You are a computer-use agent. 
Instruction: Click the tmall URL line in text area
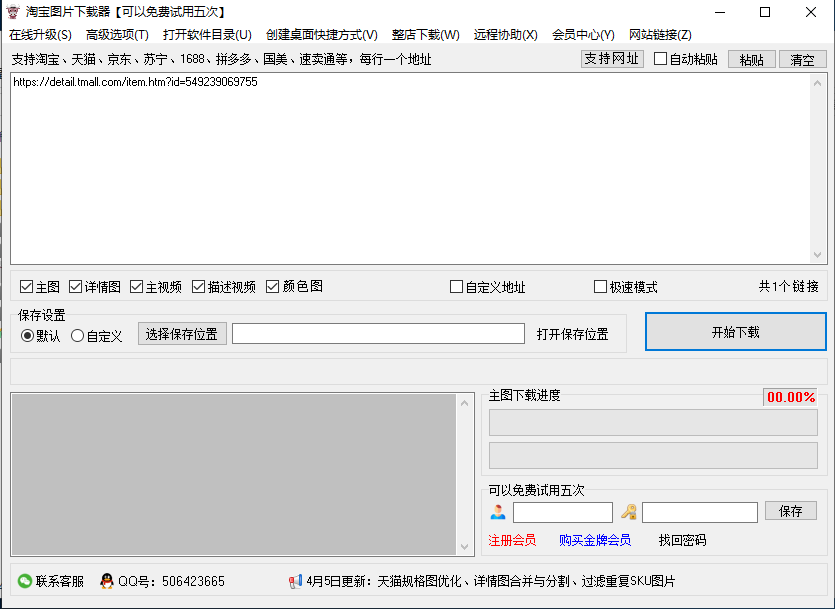pyautogui.click(x=135, y=82)
